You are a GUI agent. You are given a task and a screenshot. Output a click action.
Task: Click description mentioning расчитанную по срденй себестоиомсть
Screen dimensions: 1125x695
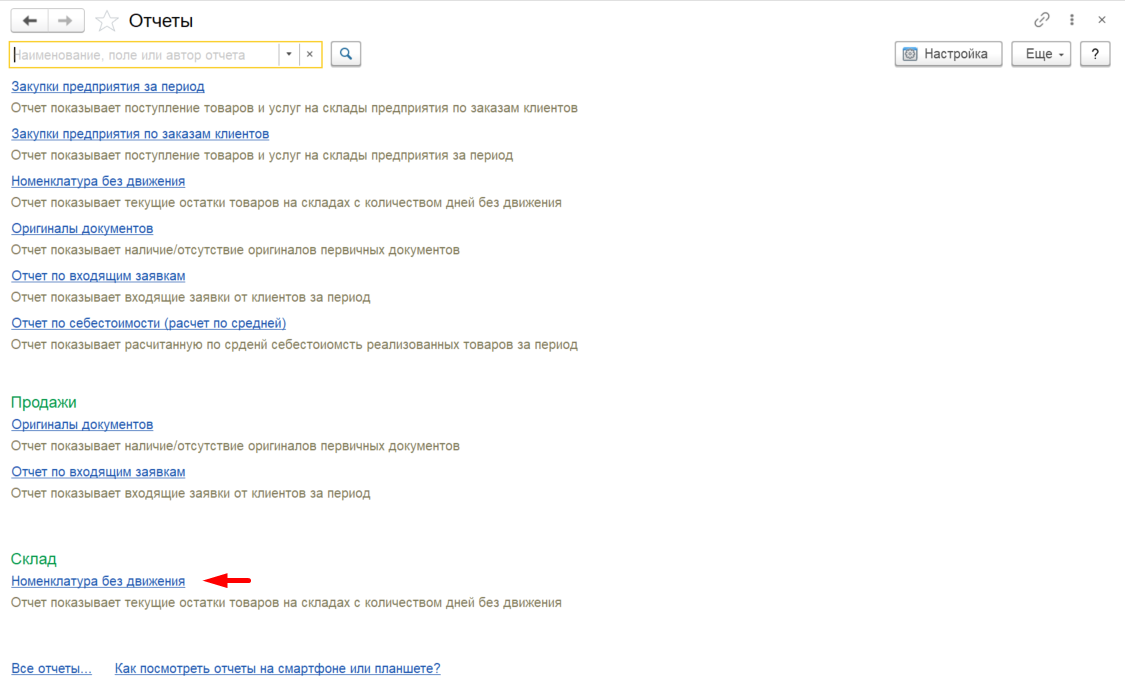point(294,345)
